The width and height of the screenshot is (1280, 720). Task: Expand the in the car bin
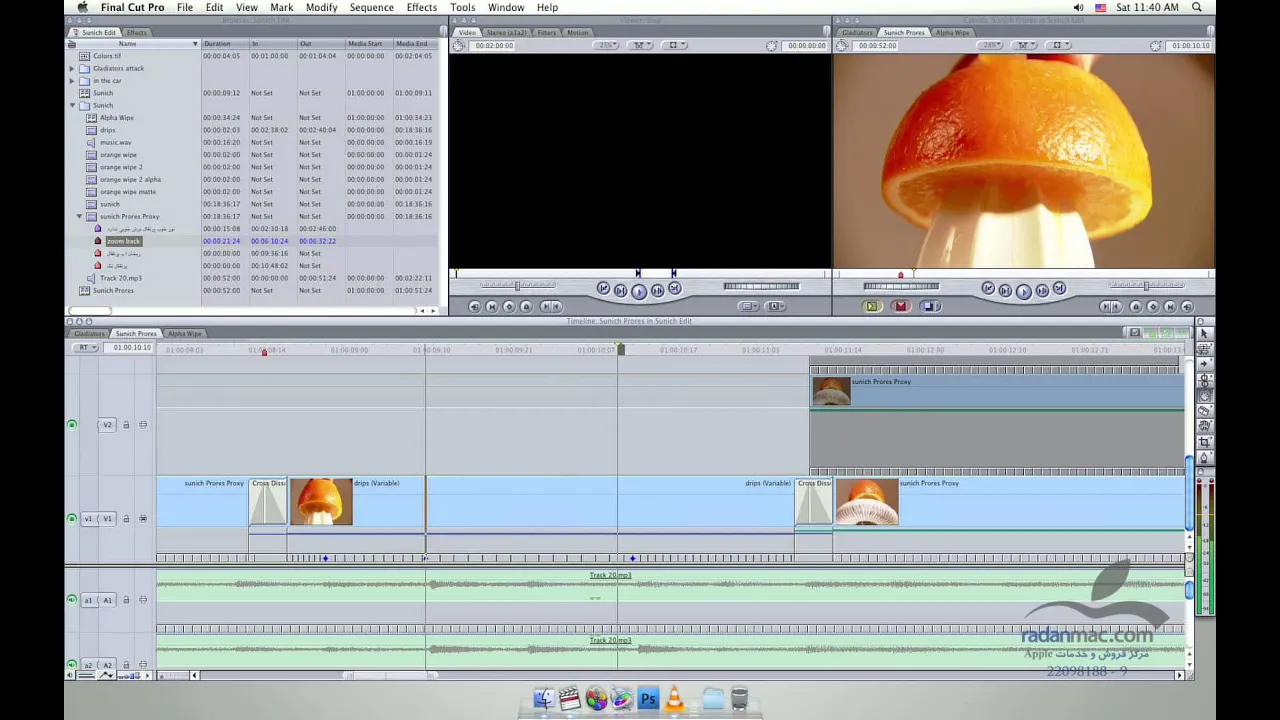pos(72,81)
